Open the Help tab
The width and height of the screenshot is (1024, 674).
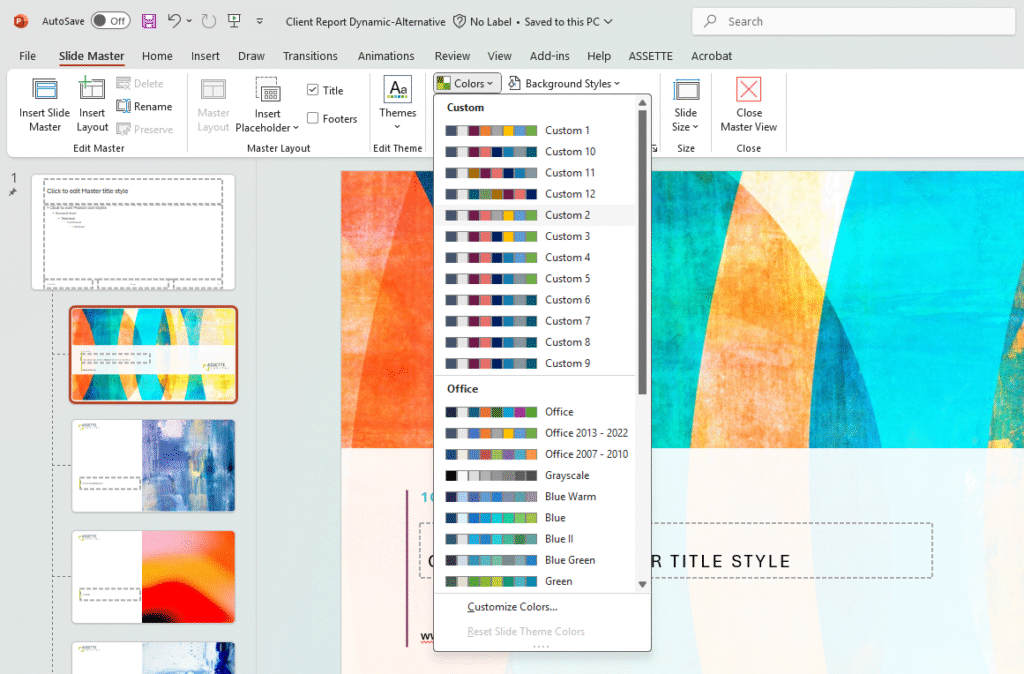click(x=599, y=56)
